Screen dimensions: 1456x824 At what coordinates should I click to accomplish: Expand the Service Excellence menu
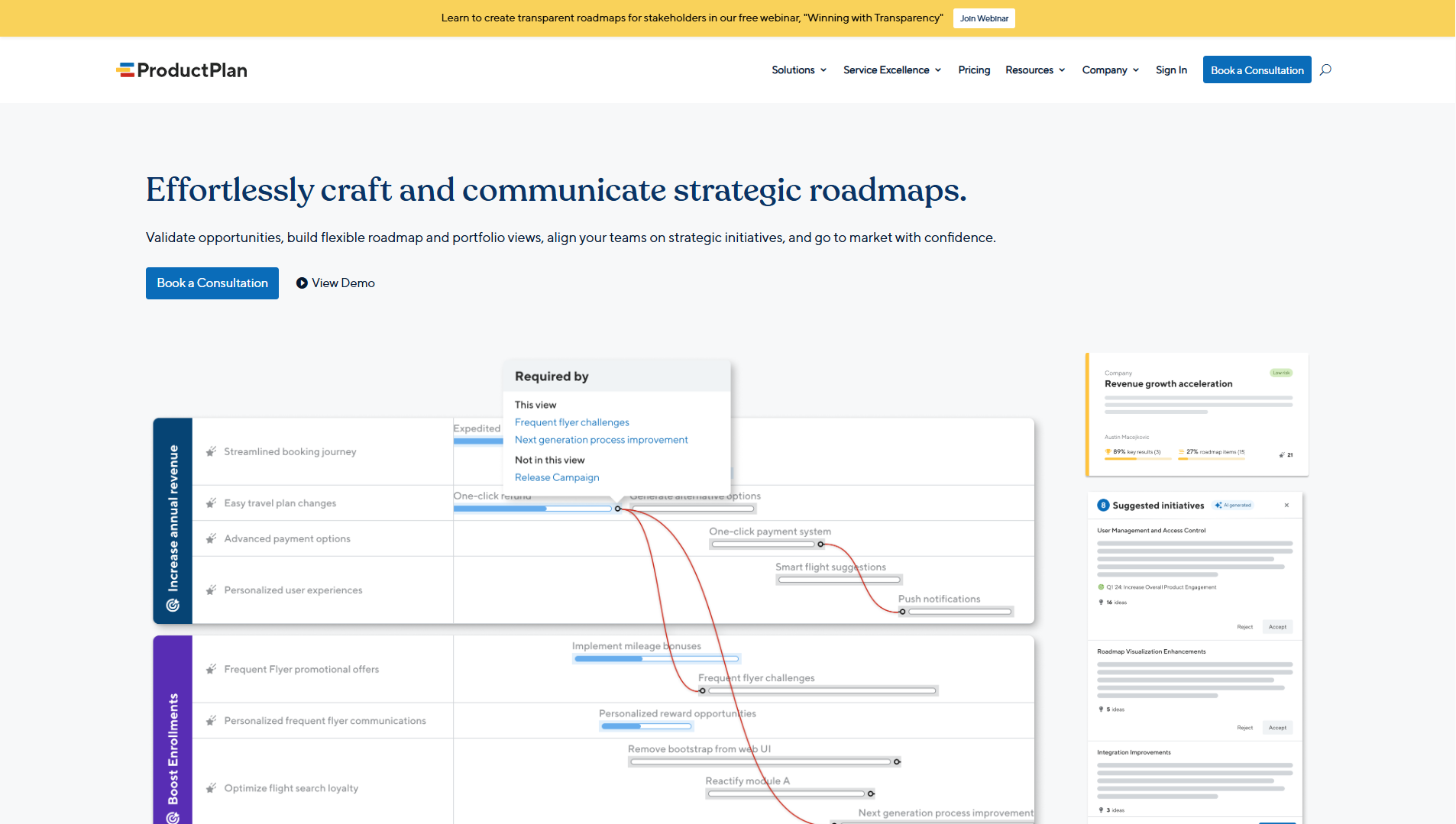pyautogui.click(x=892, y=69)
